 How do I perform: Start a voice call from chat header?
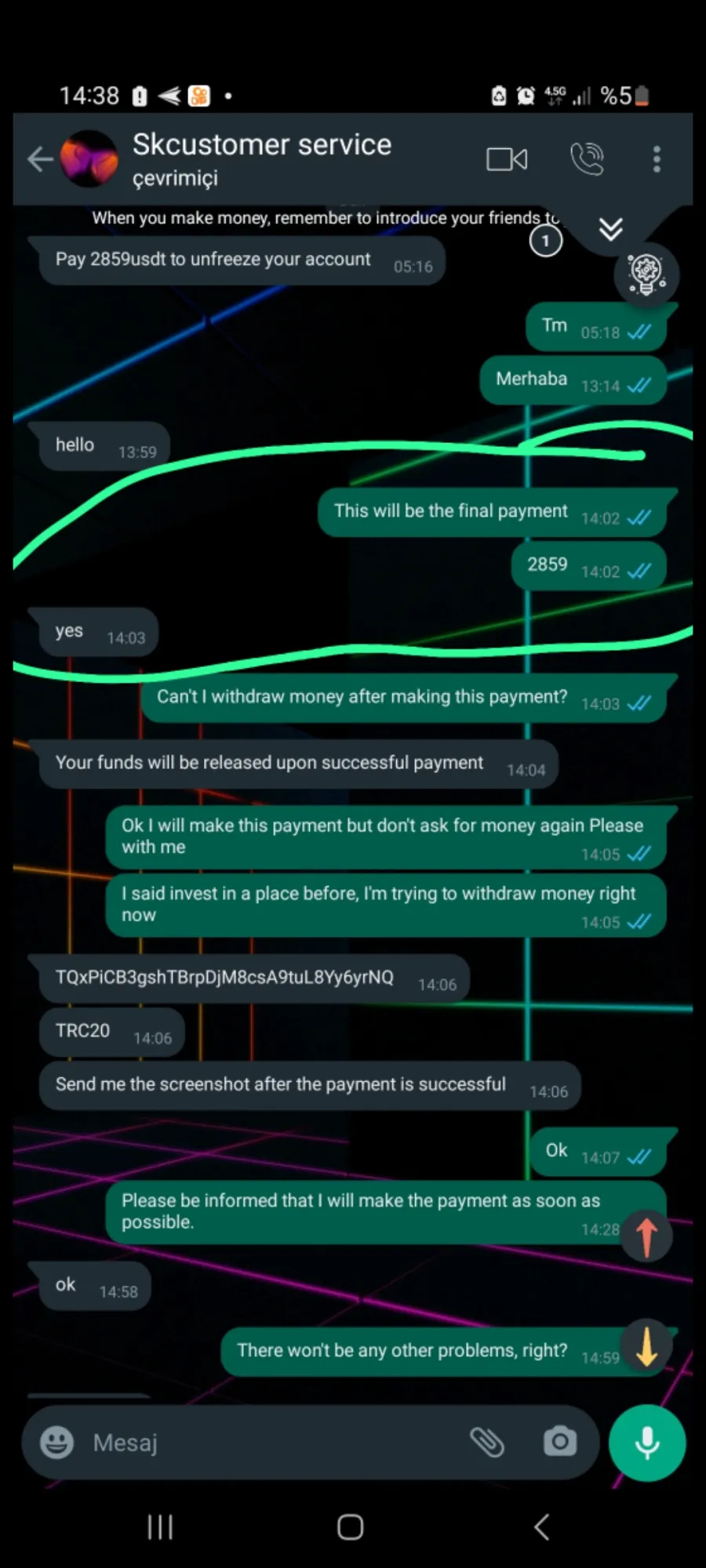coord(587,159)
